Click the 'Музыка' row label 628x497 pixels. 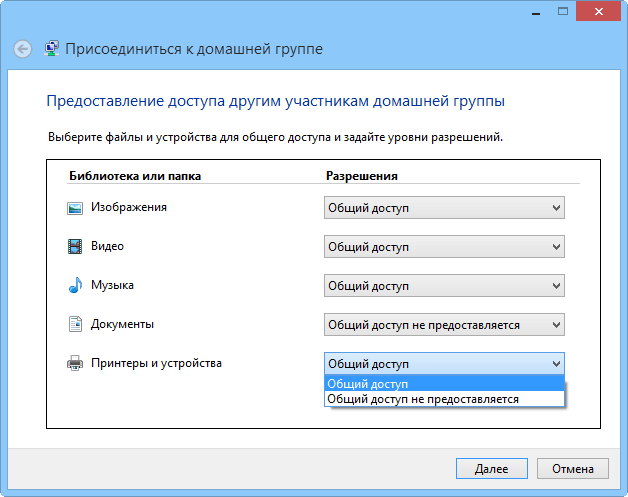pyautogui.click(x=112, y=285)
